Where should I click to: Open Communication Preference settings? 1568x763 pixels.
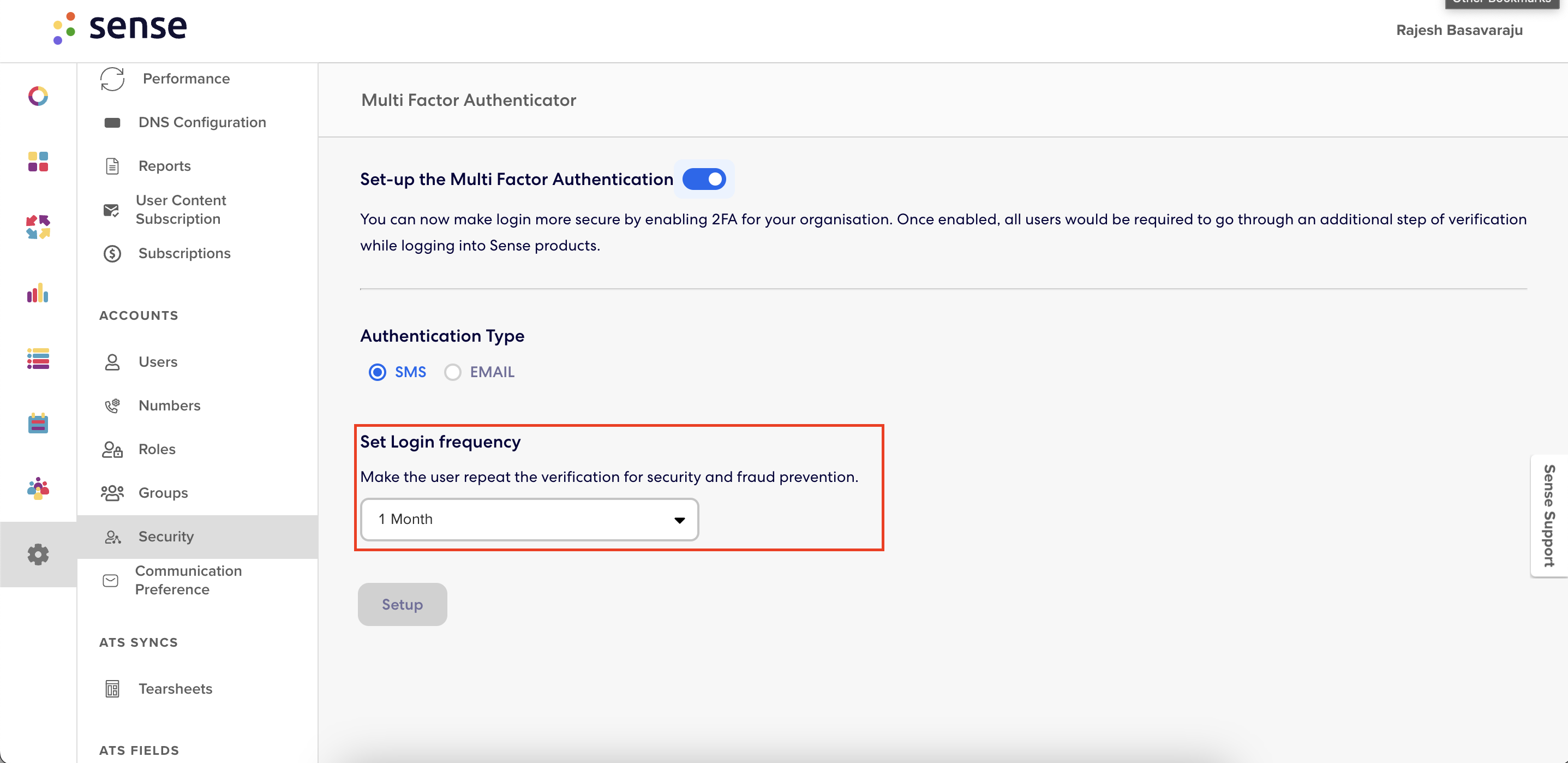point(188,580)
